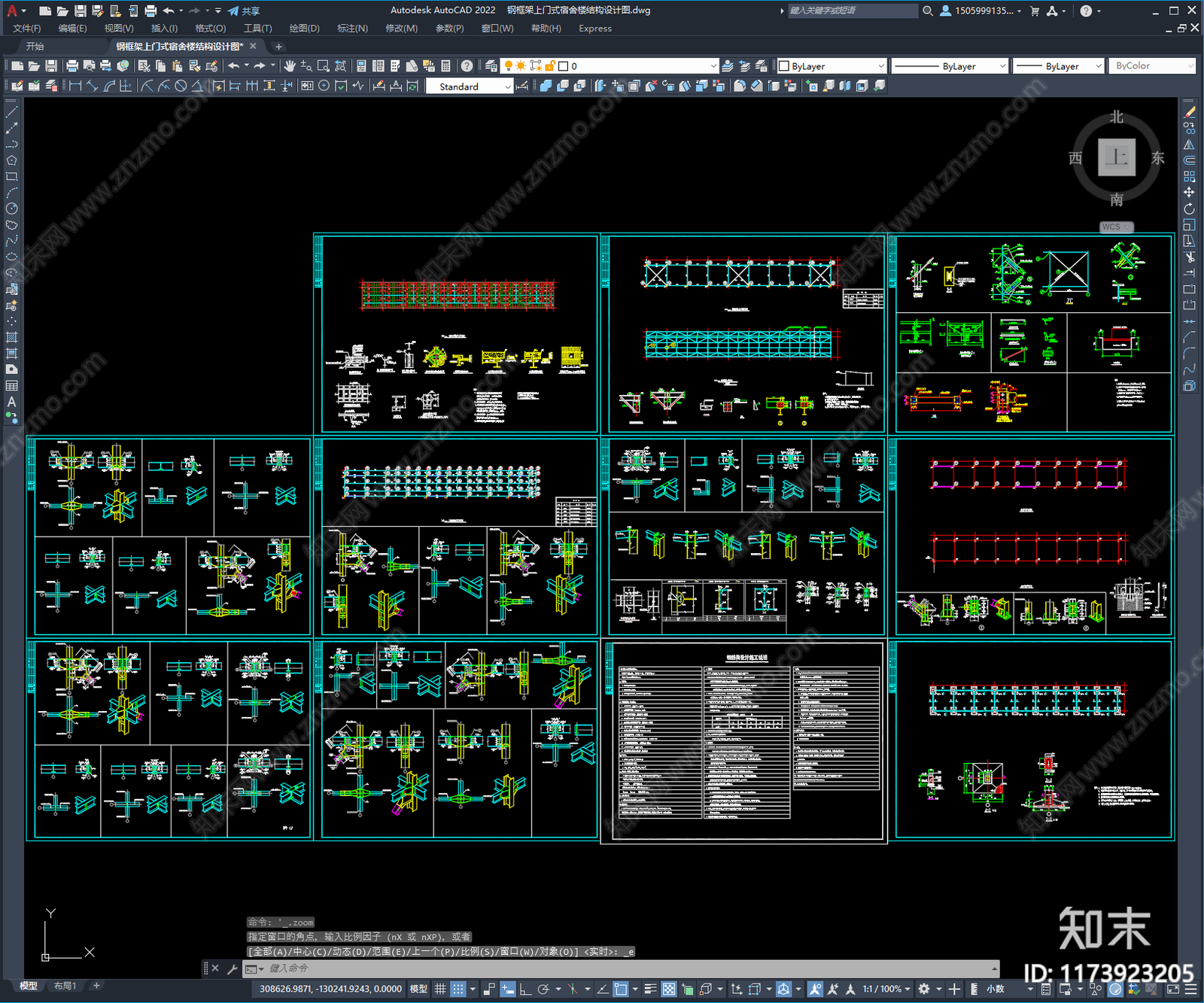Select the Circle tool in draw toolbar

click(x=11, y=208)
